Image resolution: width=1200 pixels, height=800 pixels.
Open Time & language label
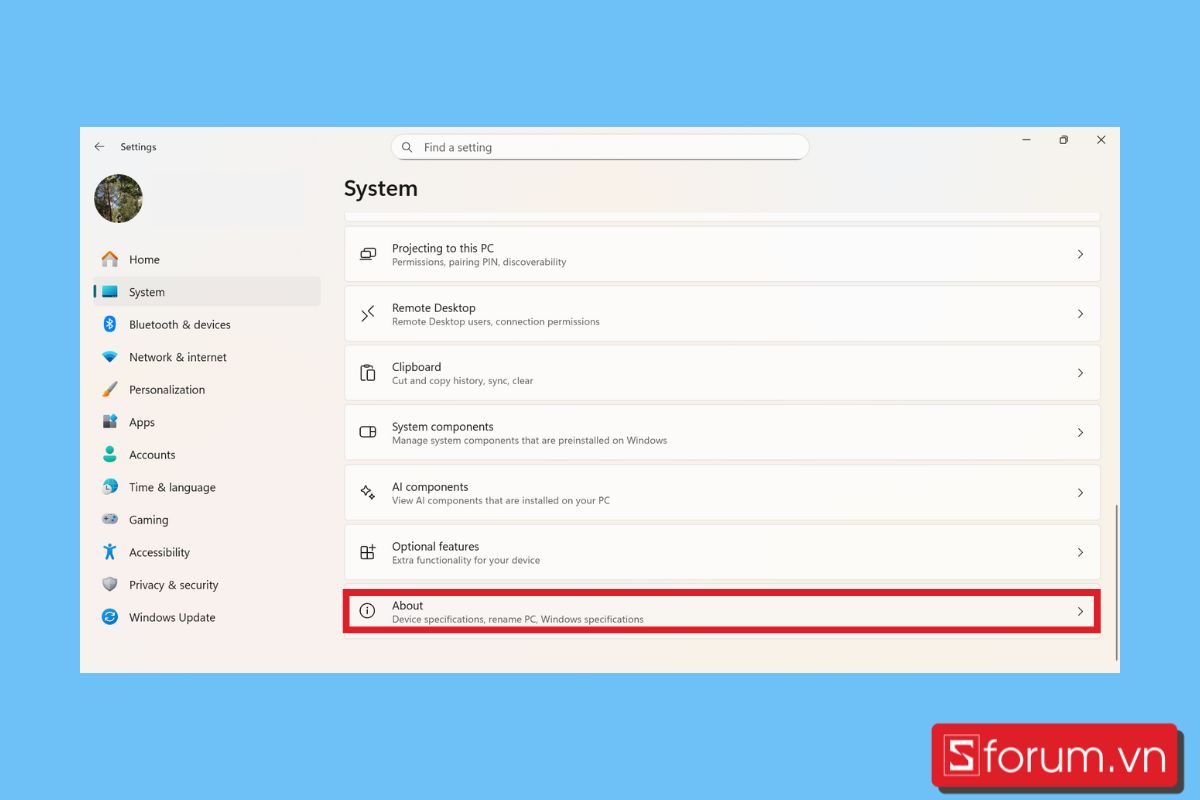tap(172, 487)
